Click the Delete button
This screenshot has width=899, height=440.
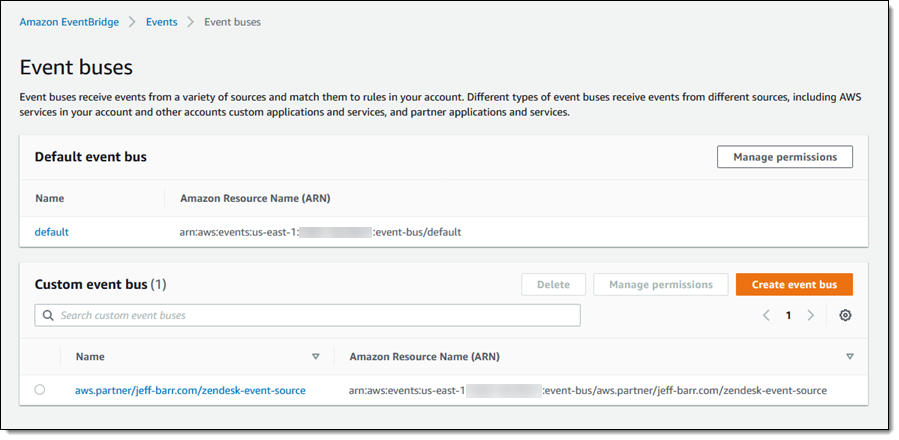point(553,284)
